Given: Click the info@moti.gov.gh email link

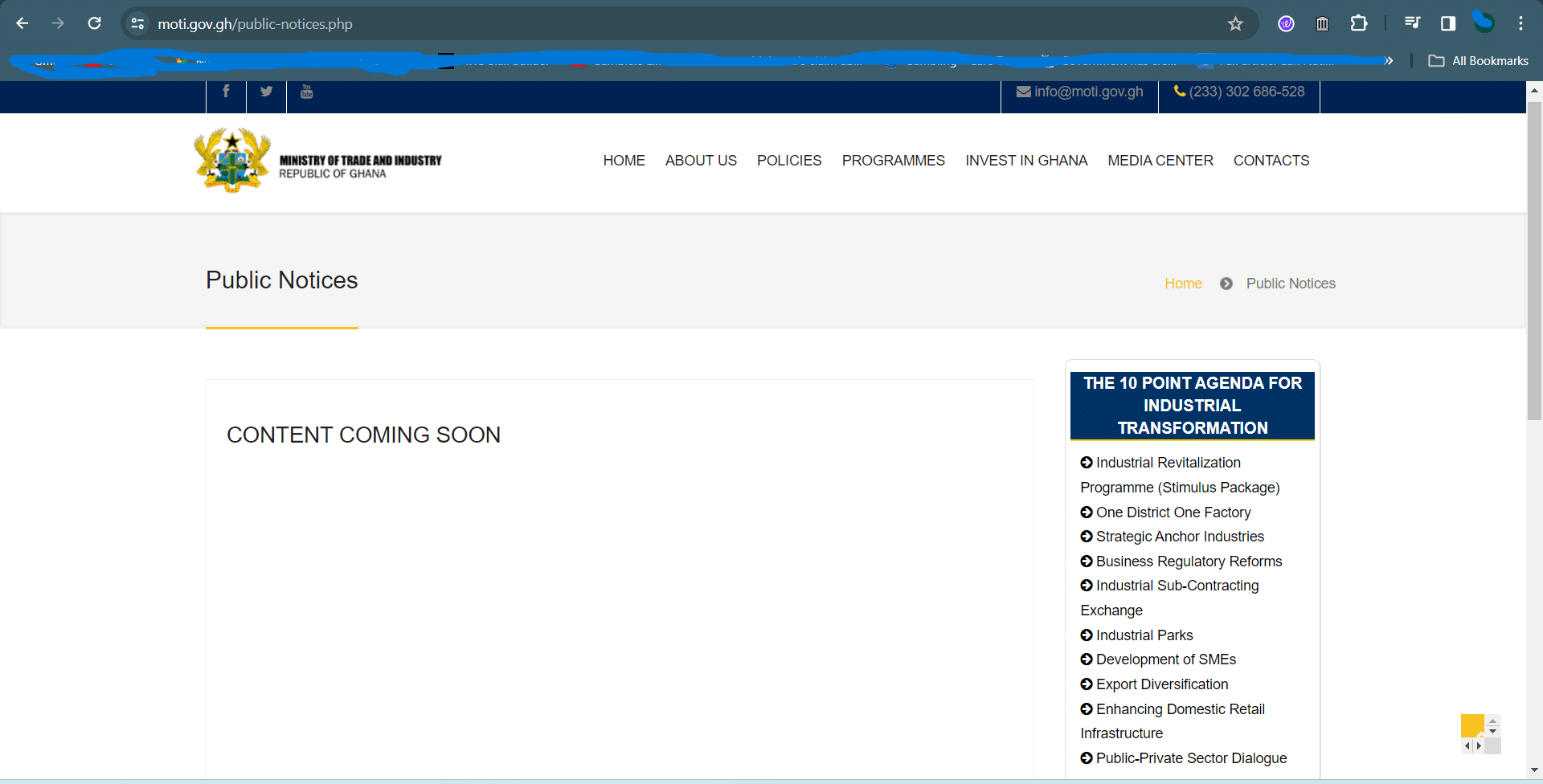Looking at the screenshot, I should (1079, 92).
